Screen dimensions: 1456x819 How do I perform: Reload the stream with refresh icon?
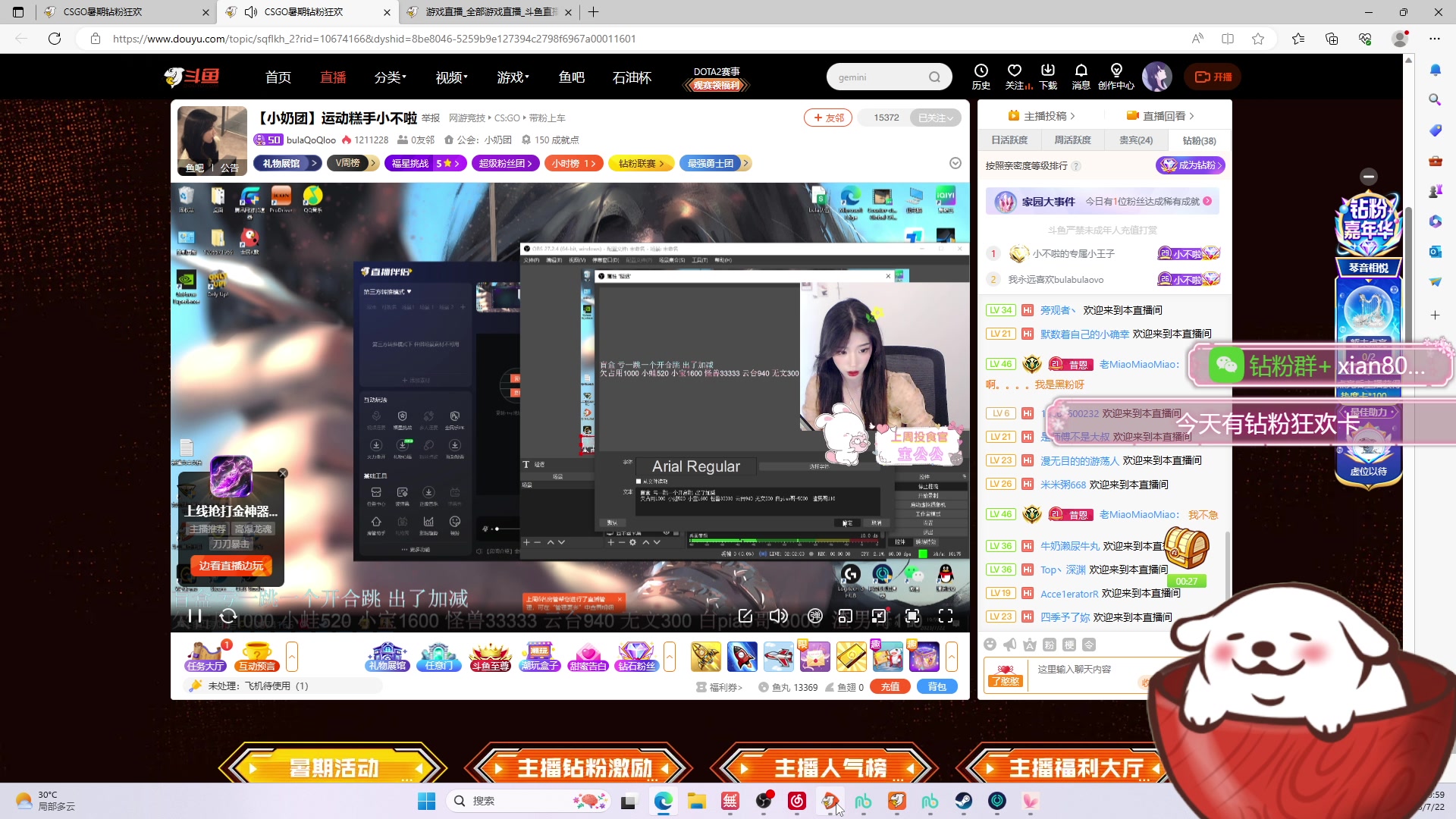click(228, 616)
